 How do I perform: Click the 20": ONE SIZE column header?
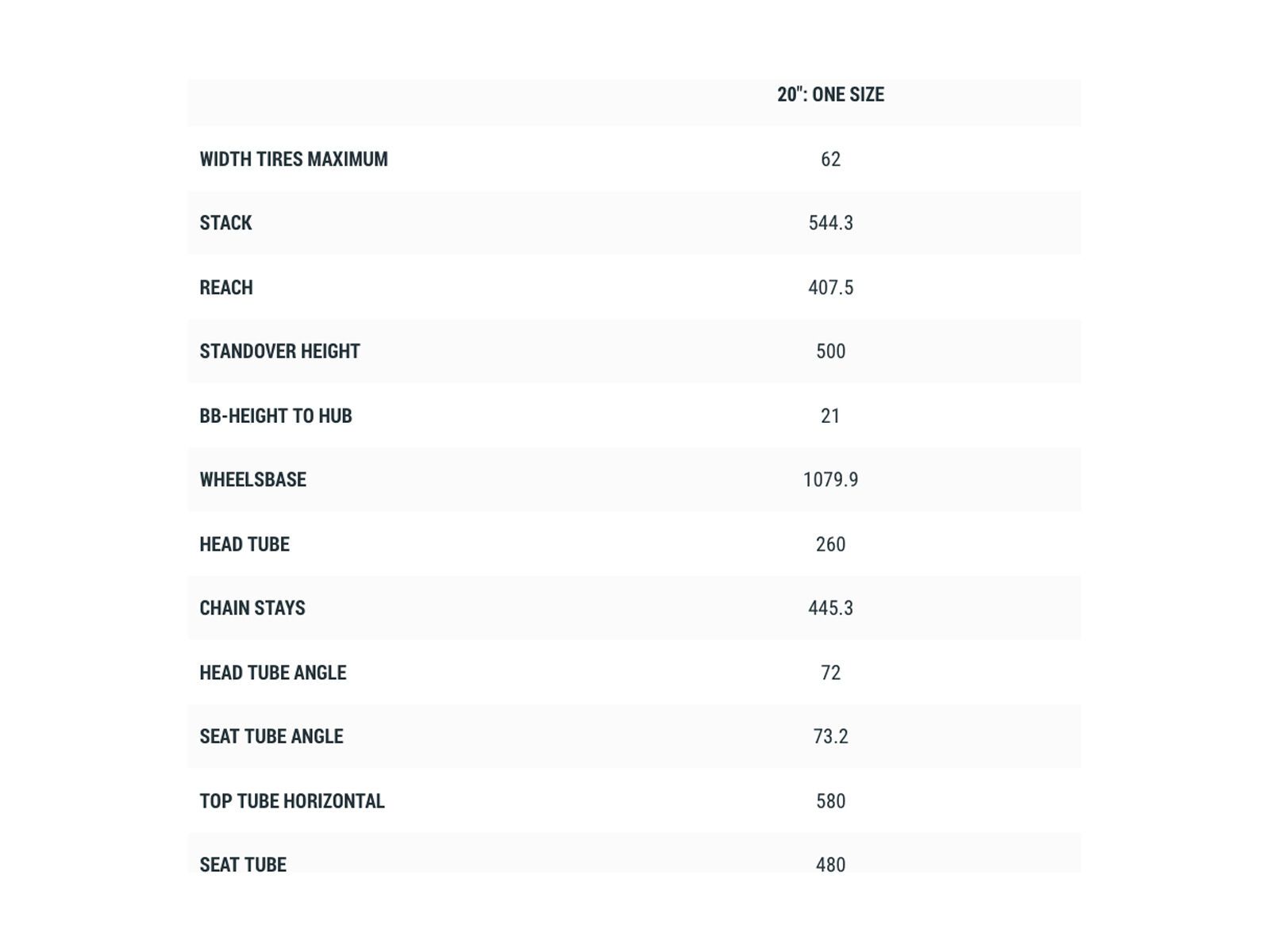click(x=830, y=94)
